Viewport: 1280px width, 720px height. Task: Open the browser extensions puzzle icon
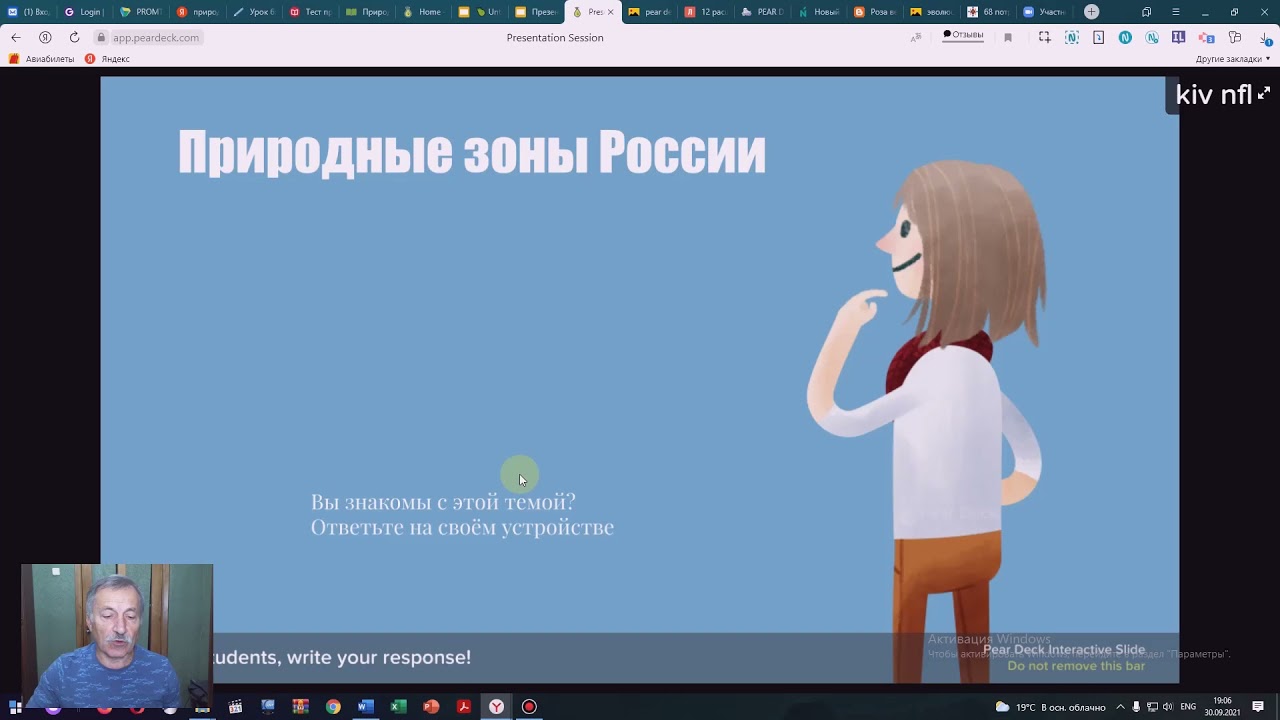point(1235,37)
